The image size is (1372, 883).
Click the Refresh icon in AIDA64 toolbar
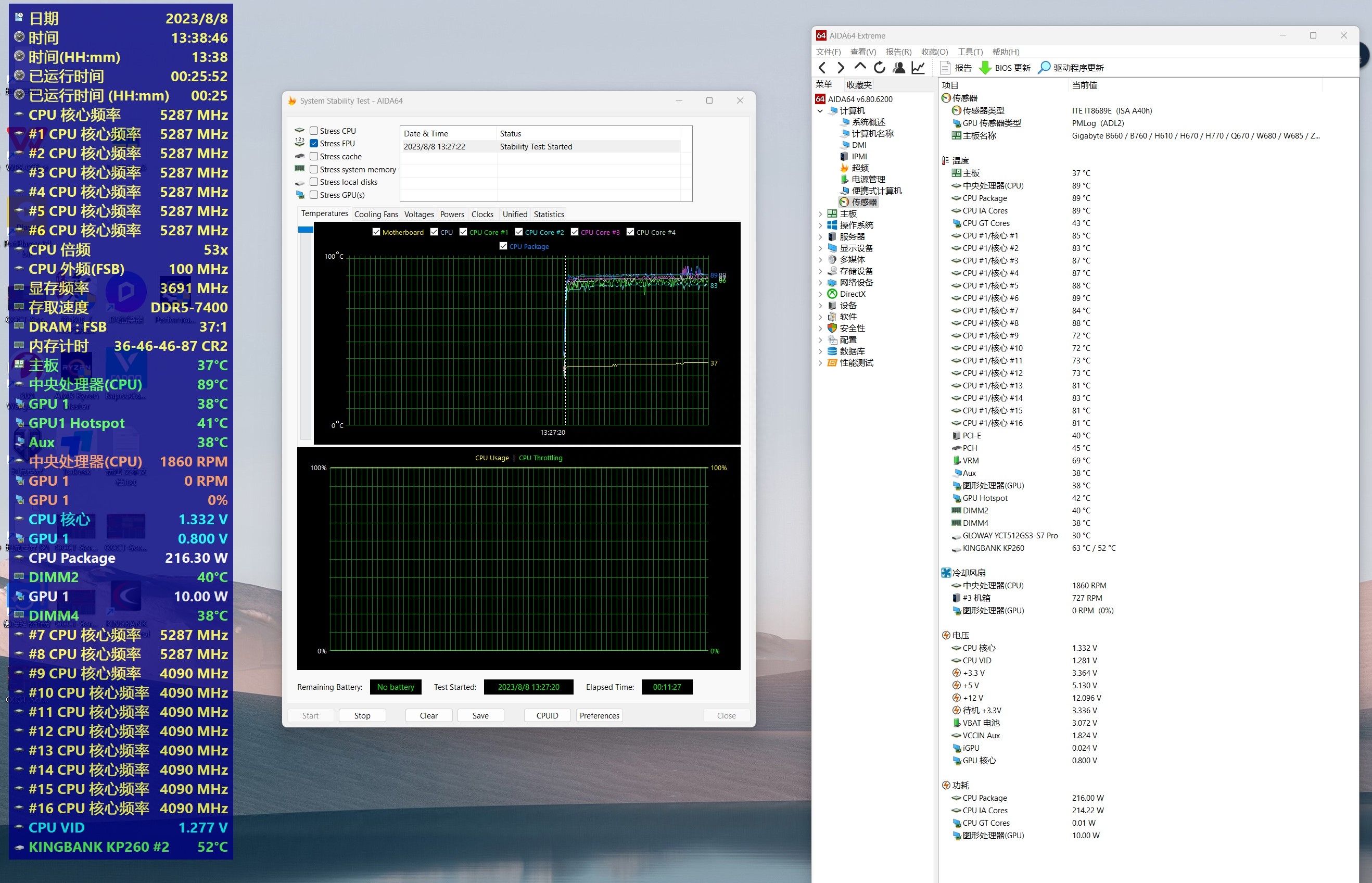click(879, 68)
